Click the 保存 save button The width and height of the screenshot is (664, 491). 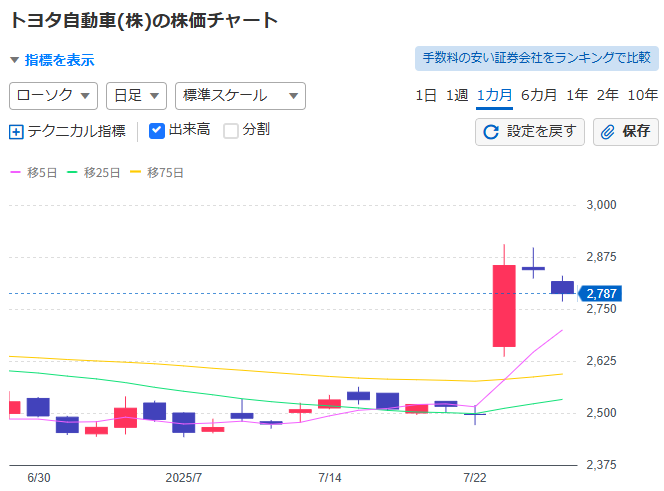click(x=626, y=132)
